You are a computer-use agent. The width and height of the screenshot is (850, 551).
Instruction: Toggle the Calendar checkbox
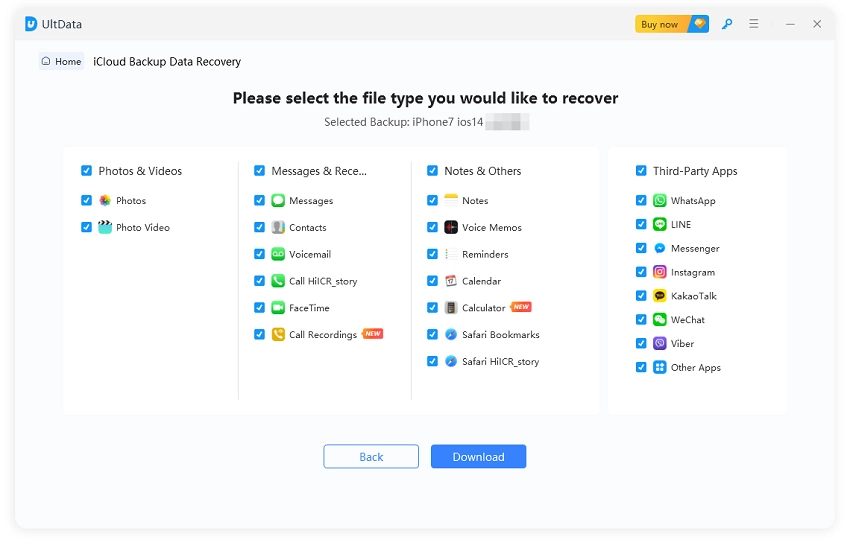pos(432,280)
